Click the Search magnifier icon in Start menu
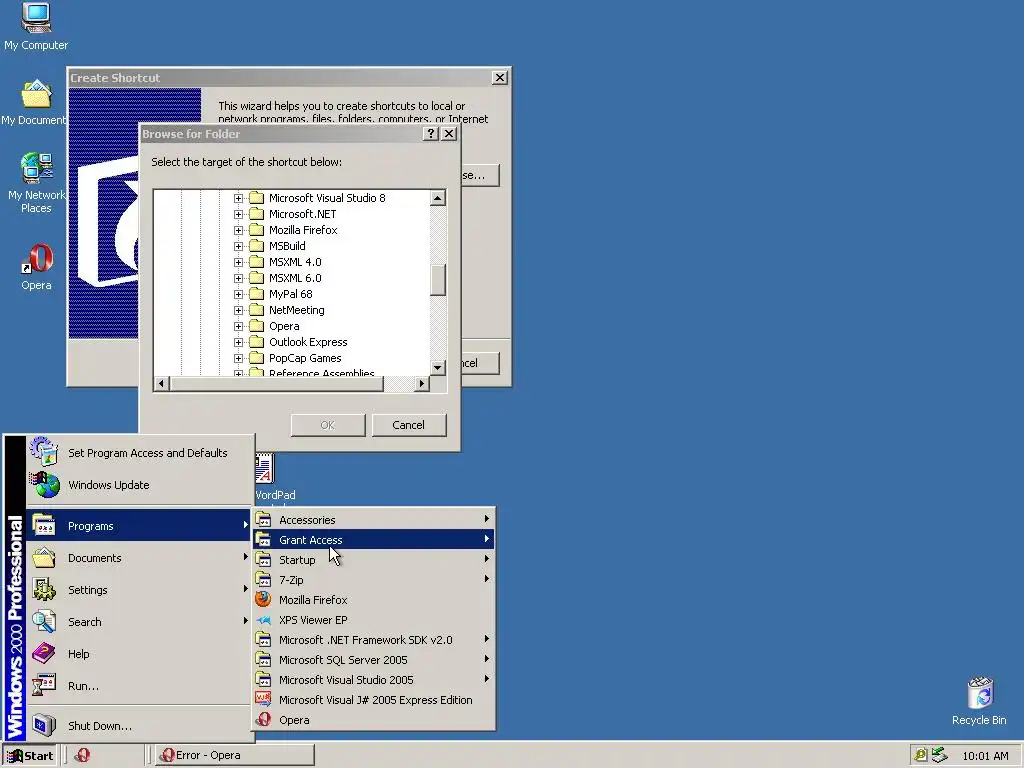1024x768 pixels. [x=44, y=621]
